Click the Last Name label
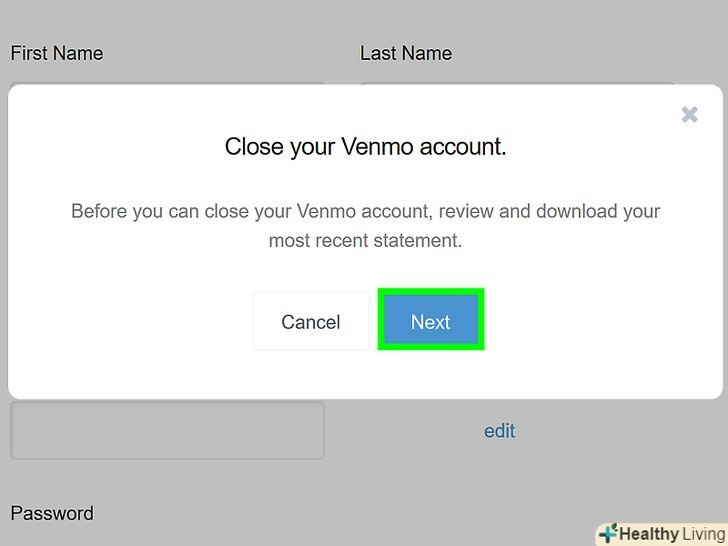The height and width of the screenshot is (546, 728). pyautogui.click(x=406, y=53)
